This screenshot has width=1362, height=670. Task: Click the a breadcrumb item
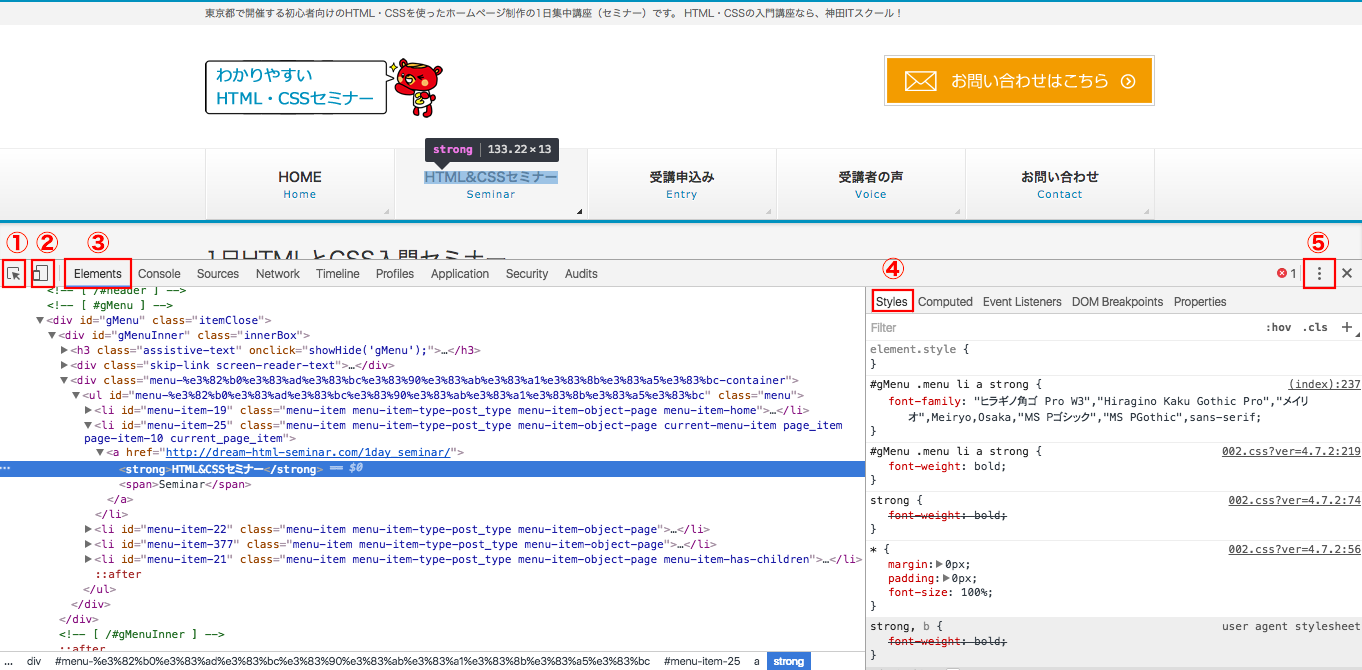pyautogui.click(x=756, y=661)
